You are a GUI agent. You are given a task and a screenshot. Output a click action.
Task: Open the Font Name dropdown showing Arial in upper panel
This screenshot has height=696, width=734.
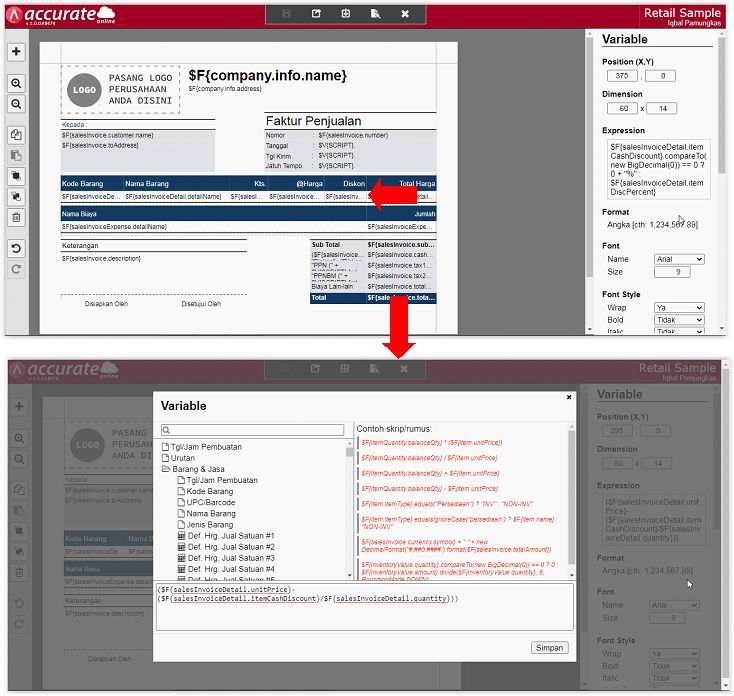[x=679, y=259]
